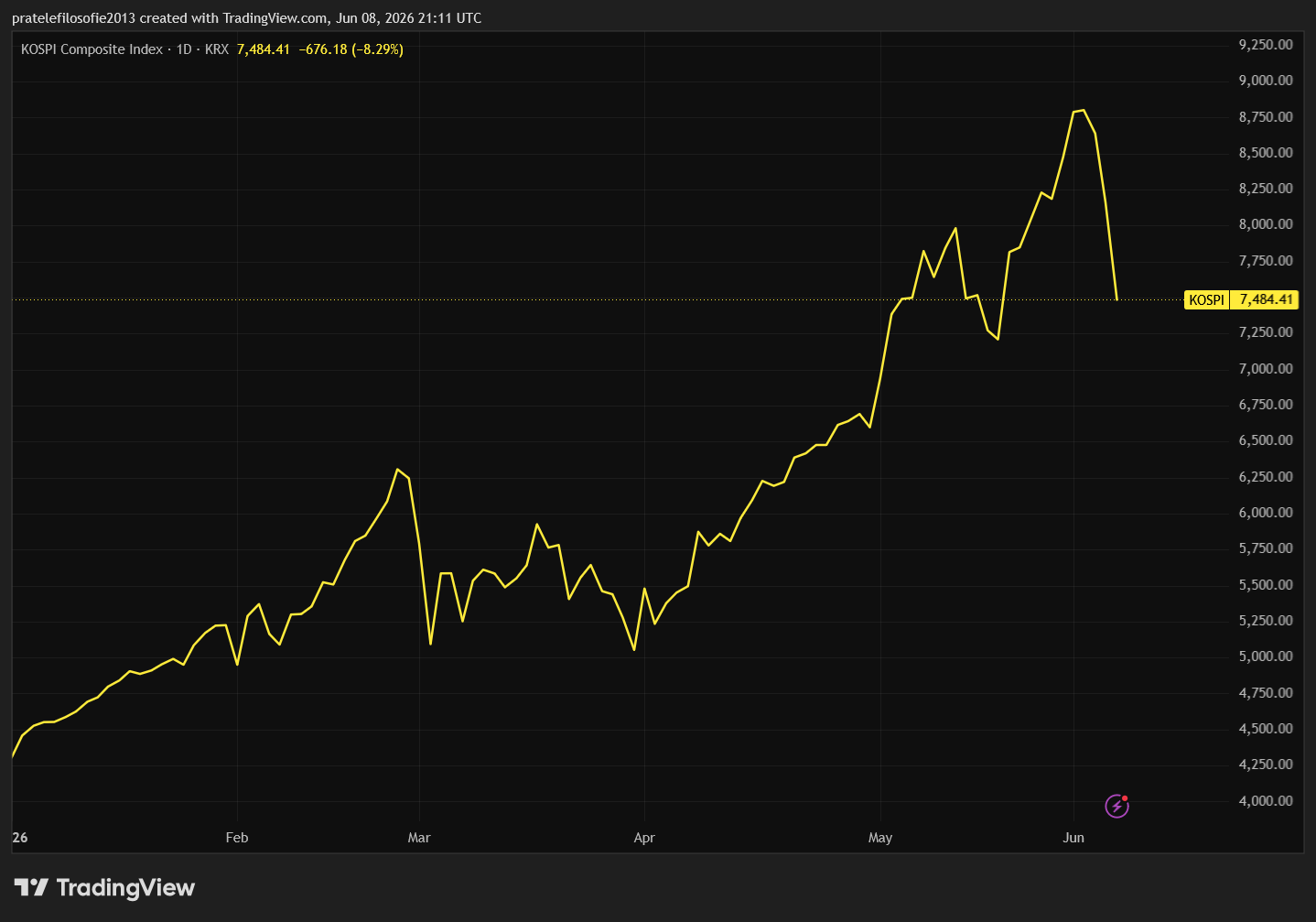1316x922 pixels.
Task: Click the 8,750.00 price axis label
Action: (1266, 117)
